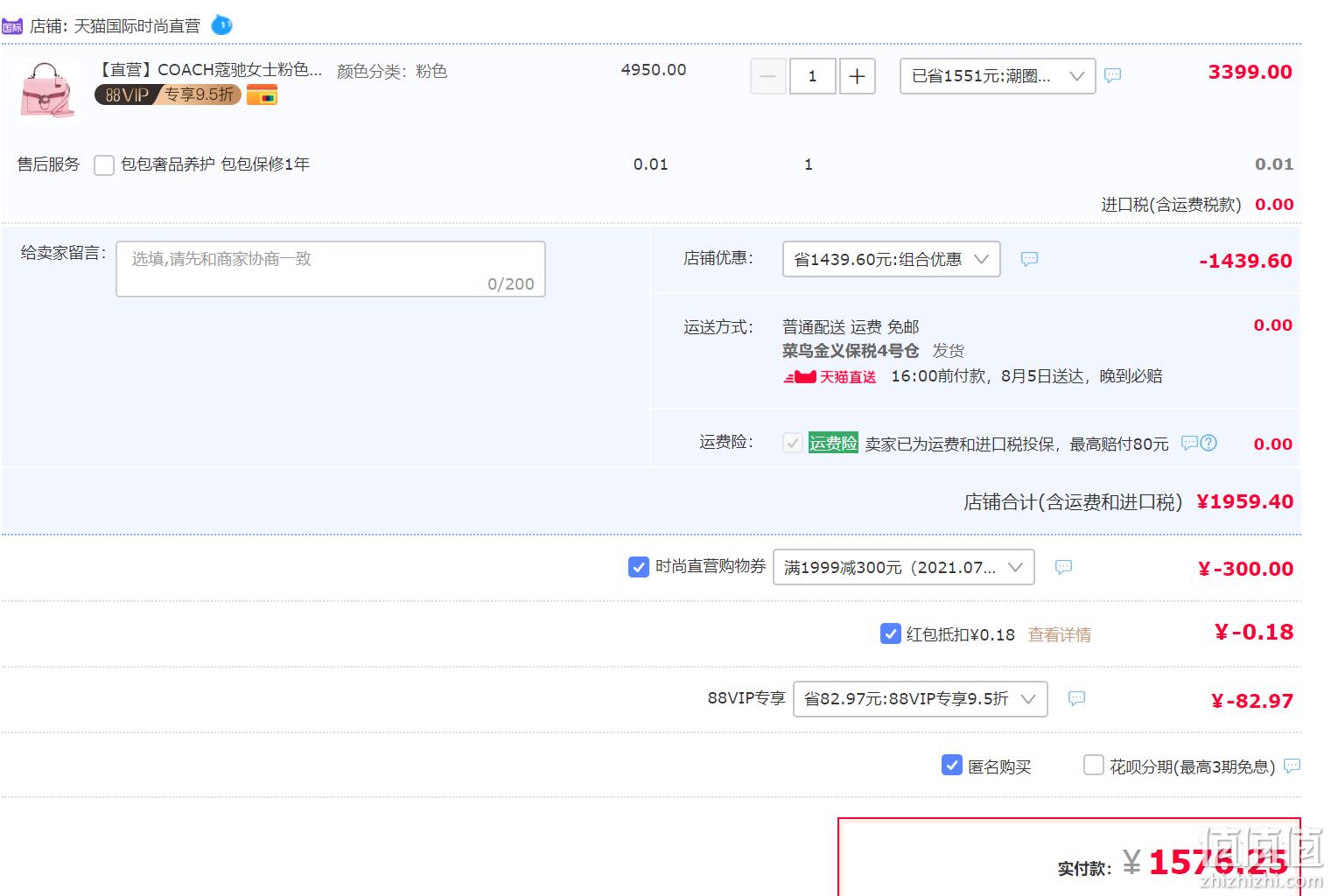The width and height of the screenshot is (1331, 896).
Task: Click the ¥-82.97 88VIP discount amount
Action: tap(1252, 701)
